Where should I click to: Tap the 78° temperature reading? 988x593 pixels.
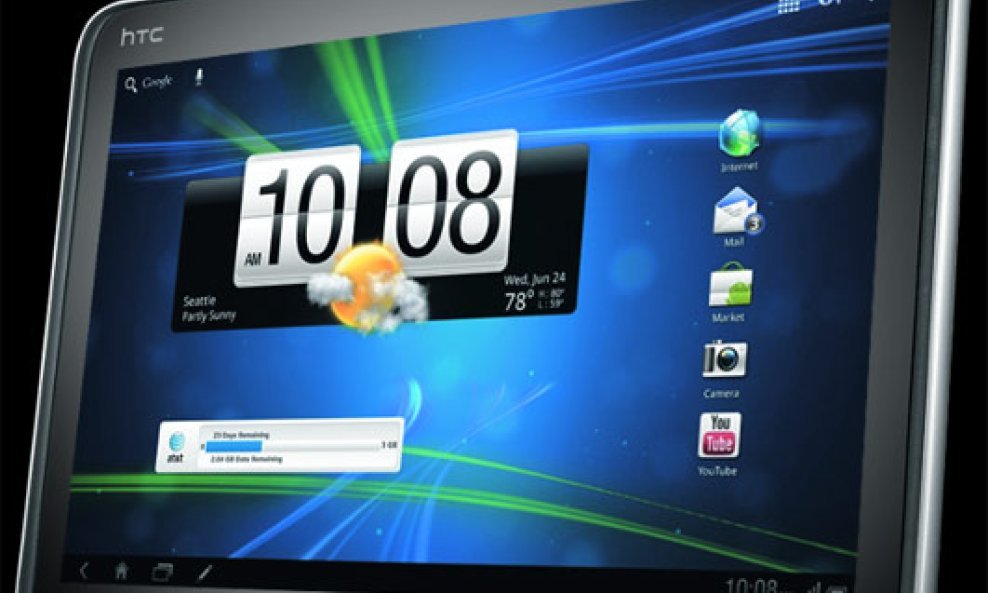[x=519, y=301]
